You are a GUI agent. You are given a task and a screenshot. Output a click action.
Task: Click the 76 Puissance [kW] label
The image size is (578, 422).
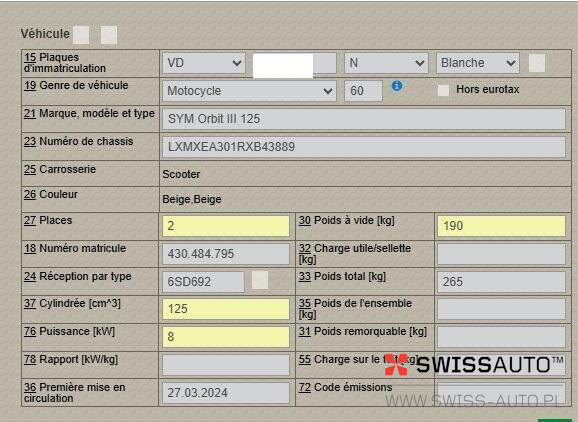[69, 331]
